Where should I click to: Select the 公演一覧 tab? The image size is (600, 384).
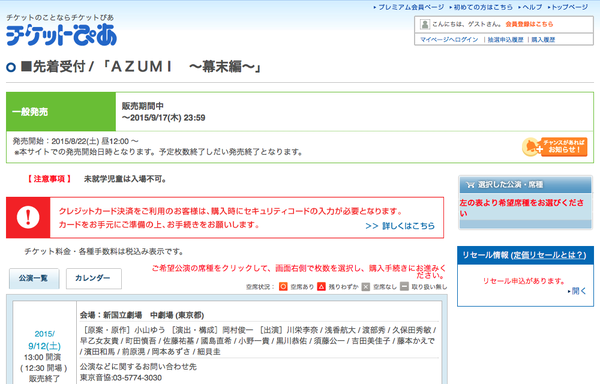click(x=34, y=278)
